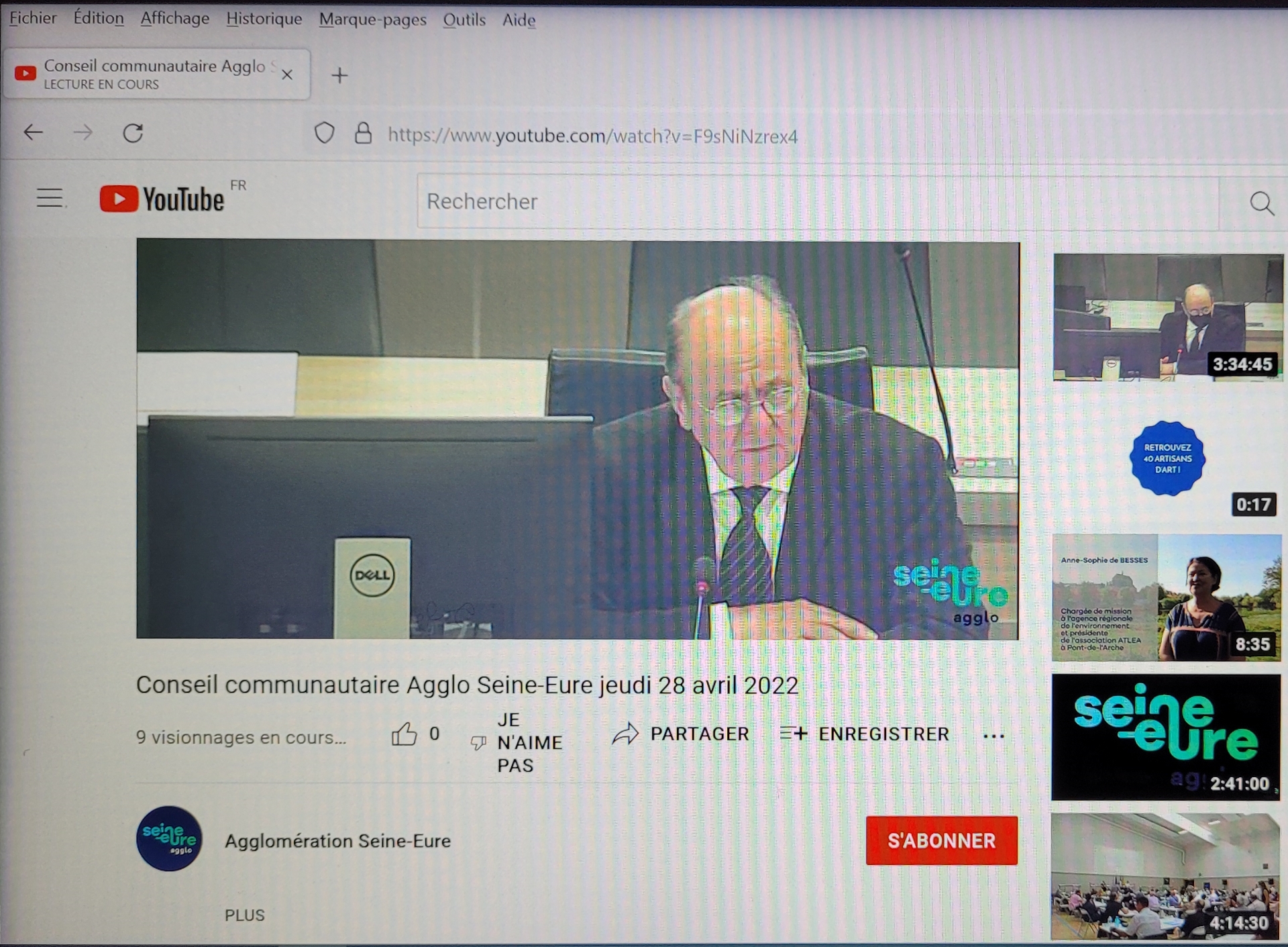
Task: Show site security info via padlock
Action: [x=363, y=134]
